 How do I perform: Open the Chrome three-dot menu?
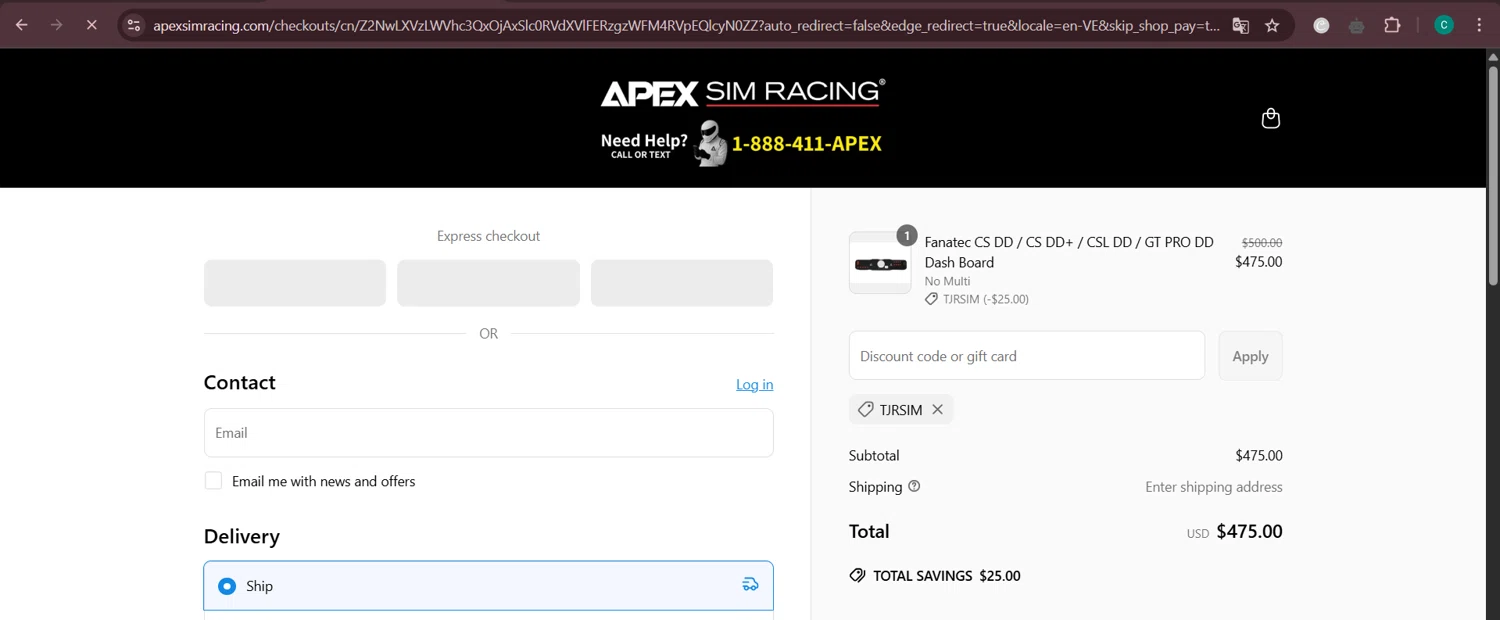coord(1479,26)
